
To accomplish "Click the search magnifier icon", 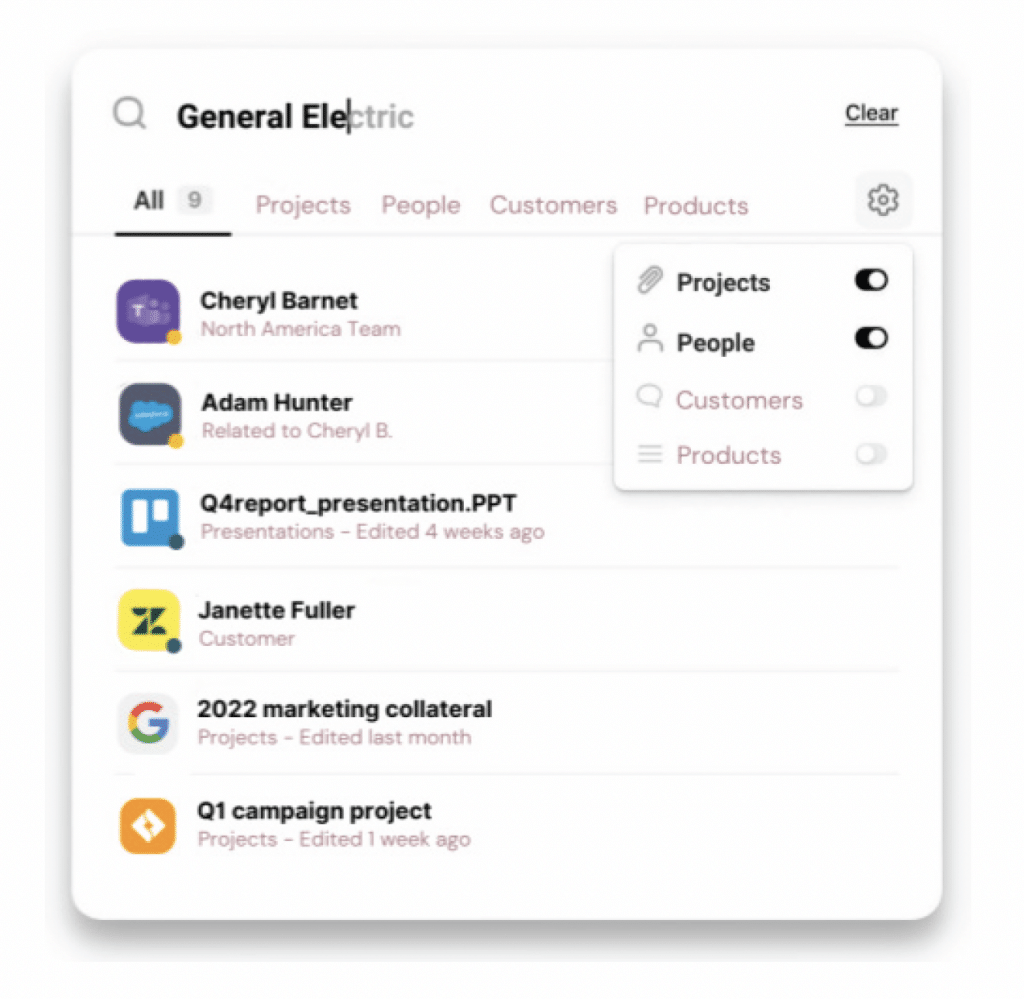I will (129, 114).
